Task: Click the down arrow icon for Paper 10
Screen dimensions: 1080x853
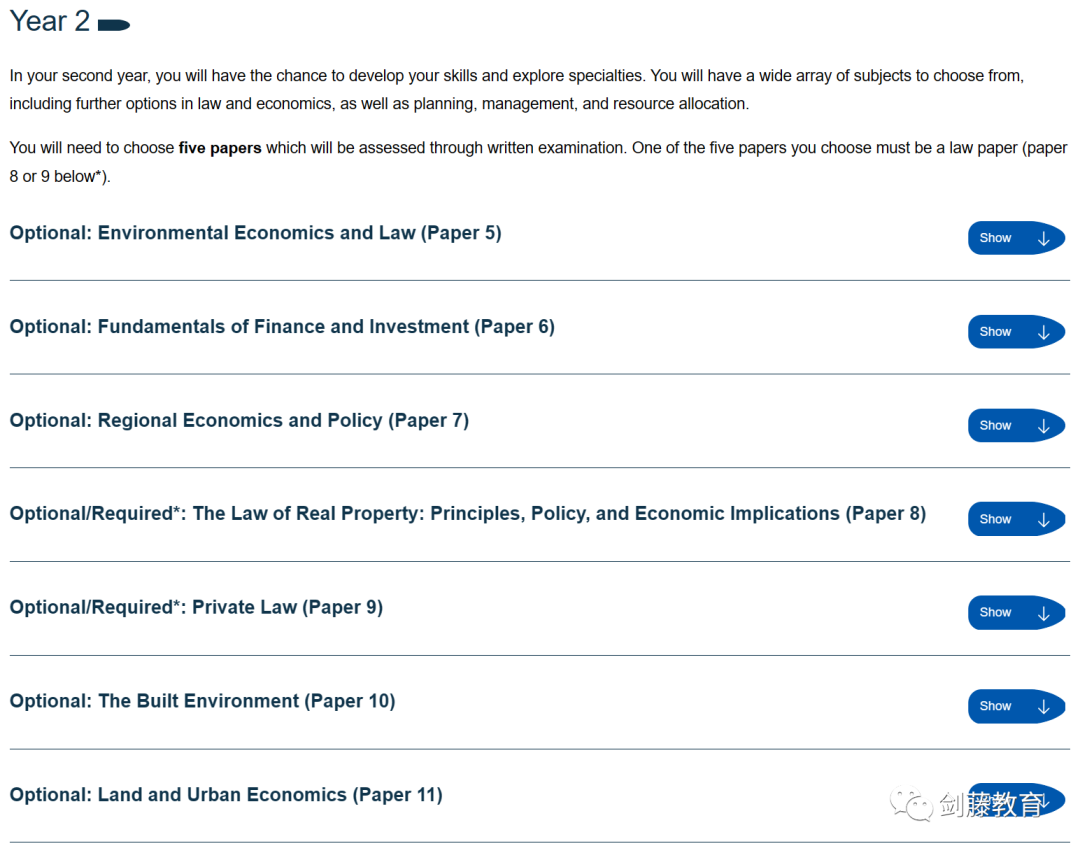Action: [x=1043, y=707]
